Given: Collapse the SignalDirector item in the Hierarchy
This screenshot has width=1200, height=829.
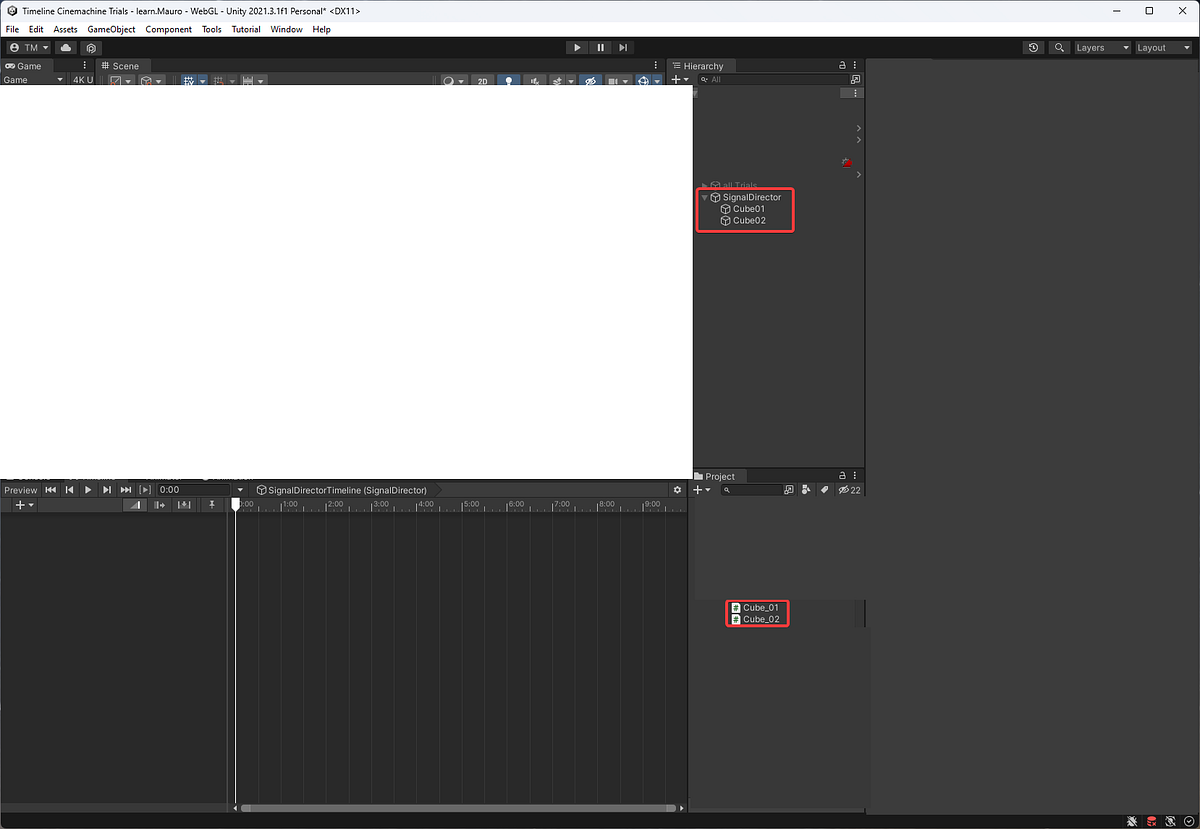Looking at the screenshot, I should (x=704, y=197).
